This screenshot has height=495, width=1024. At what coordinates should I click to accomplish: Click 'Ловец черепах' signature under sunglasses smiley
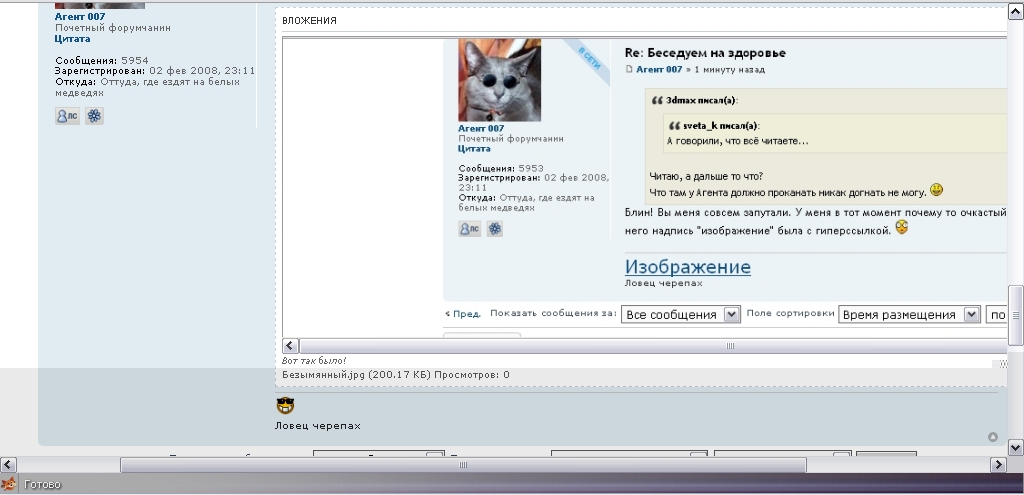point(317,426)
